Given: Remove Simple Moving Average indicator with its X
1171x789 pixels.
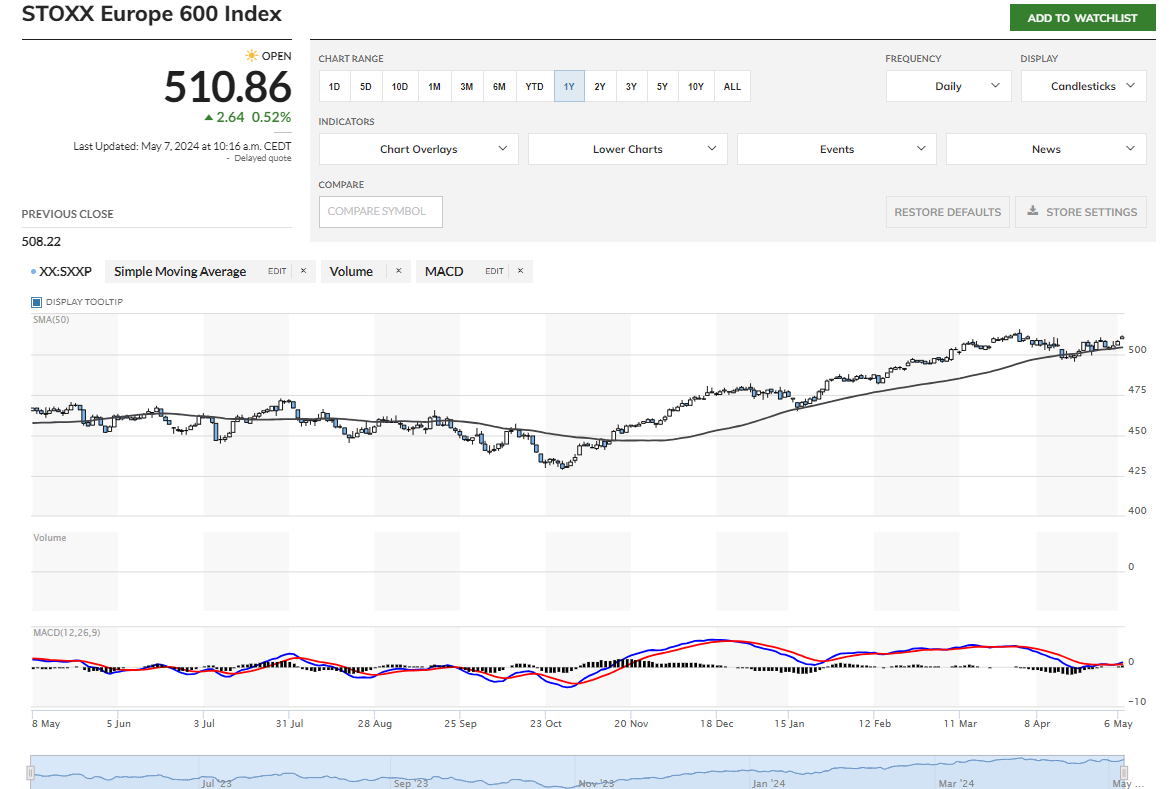Looking at the screenshot, I should click(303, 271).
